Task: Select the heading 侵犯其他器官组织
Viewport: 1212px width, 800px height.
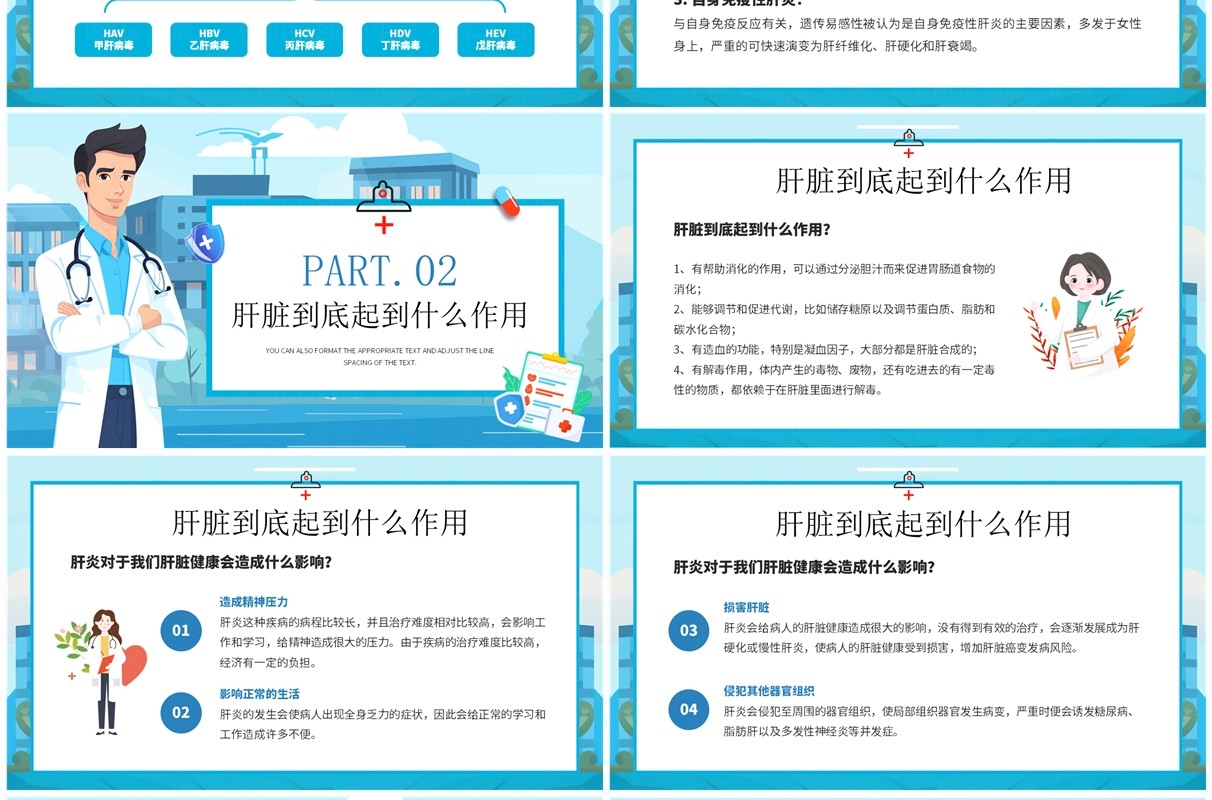Action: tap(769, 691)
